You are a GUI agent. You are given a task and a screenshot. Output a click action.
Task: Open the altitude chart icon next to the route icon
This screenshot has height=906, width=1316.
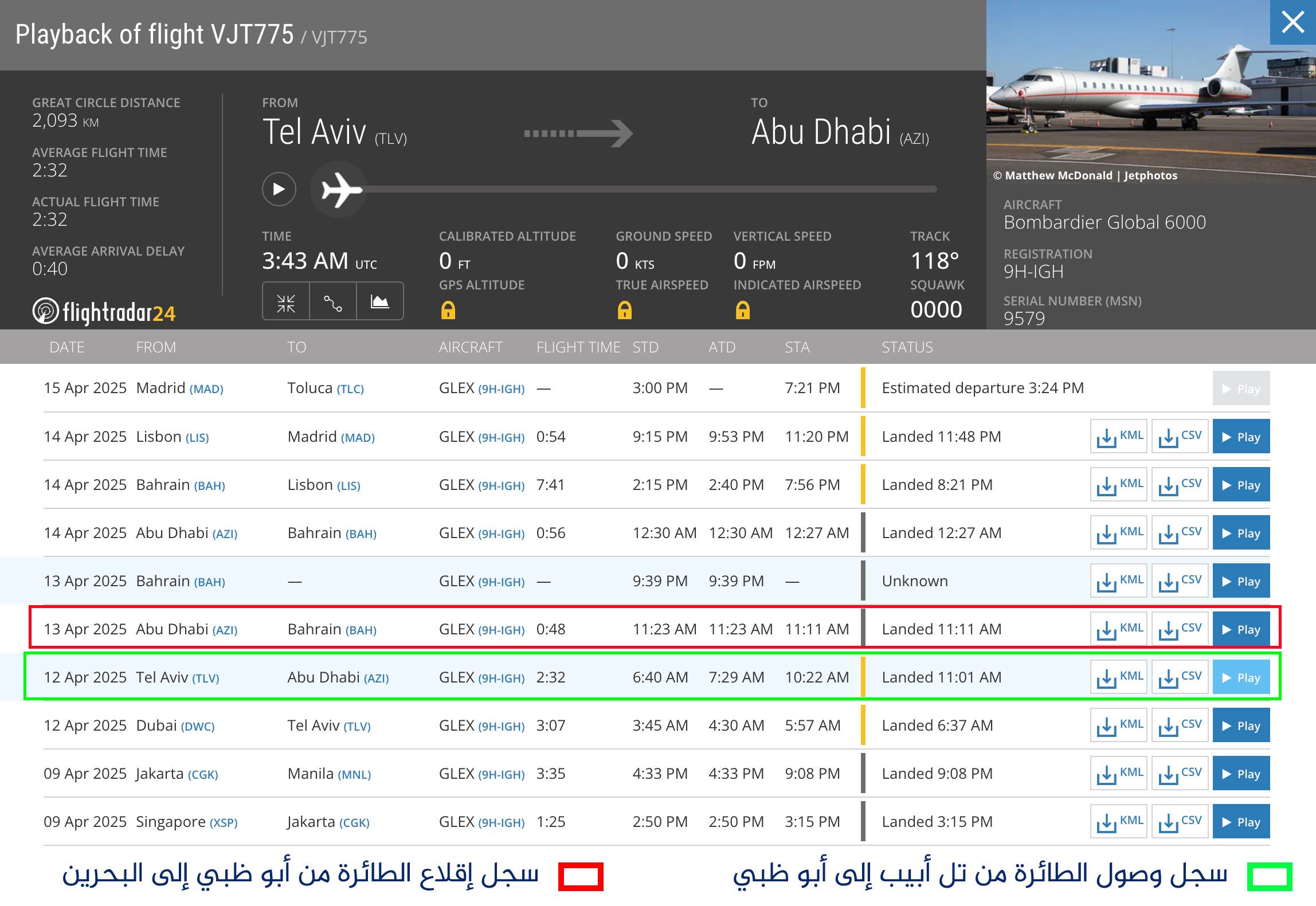pyautogui.click(x=380, y=301)
